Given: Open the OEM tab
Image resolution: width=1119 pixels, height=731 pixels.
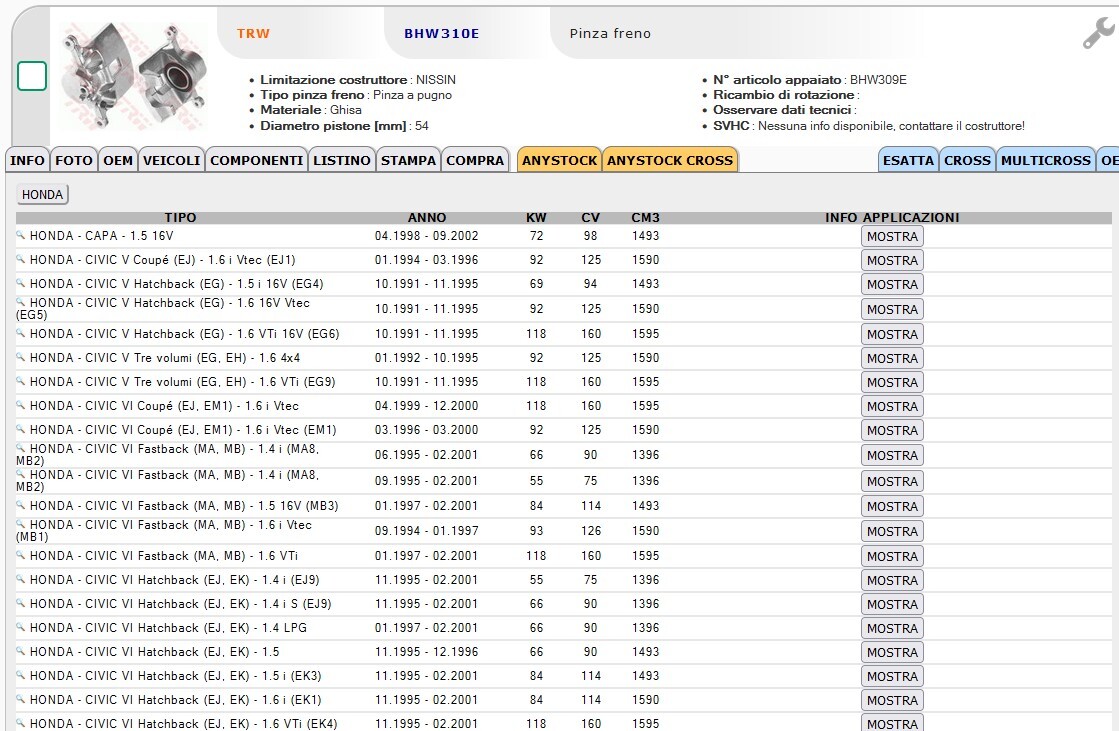Looking at the screenshot, I should (x=118, y=160).
